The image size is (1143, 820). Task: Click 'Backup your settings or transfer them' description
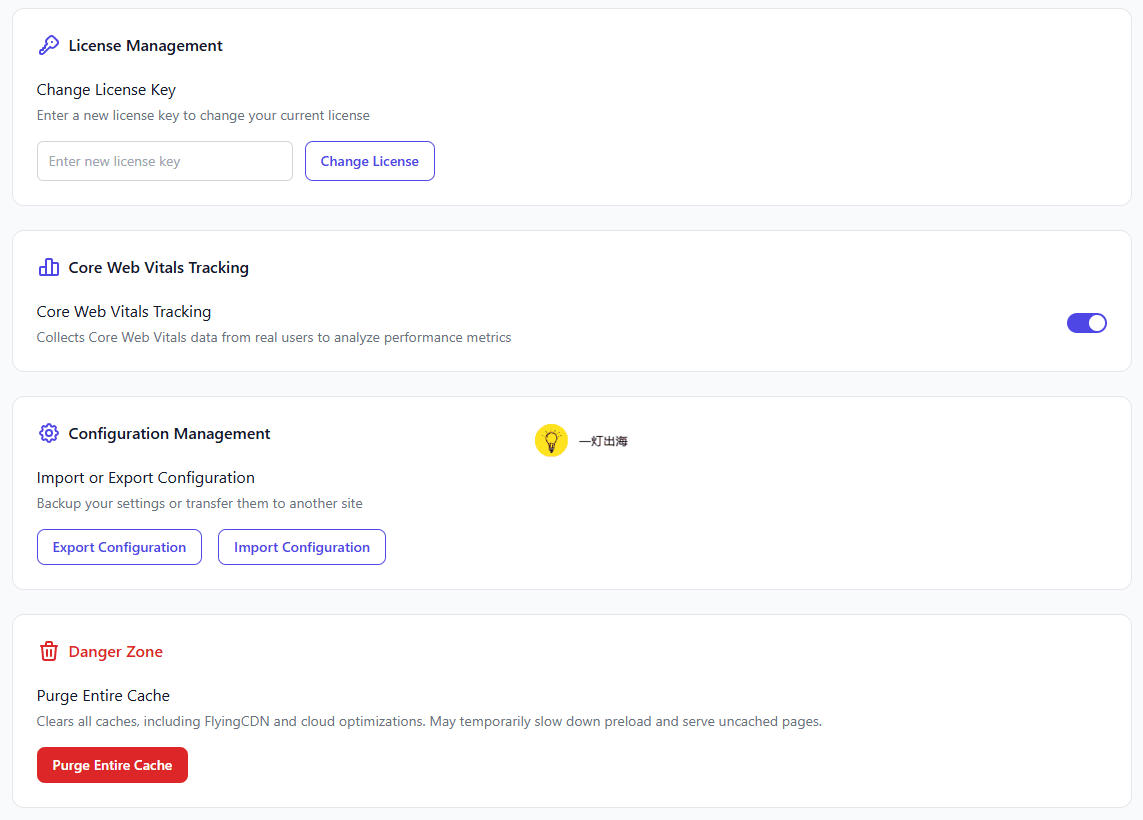click(x=200, y=503)
